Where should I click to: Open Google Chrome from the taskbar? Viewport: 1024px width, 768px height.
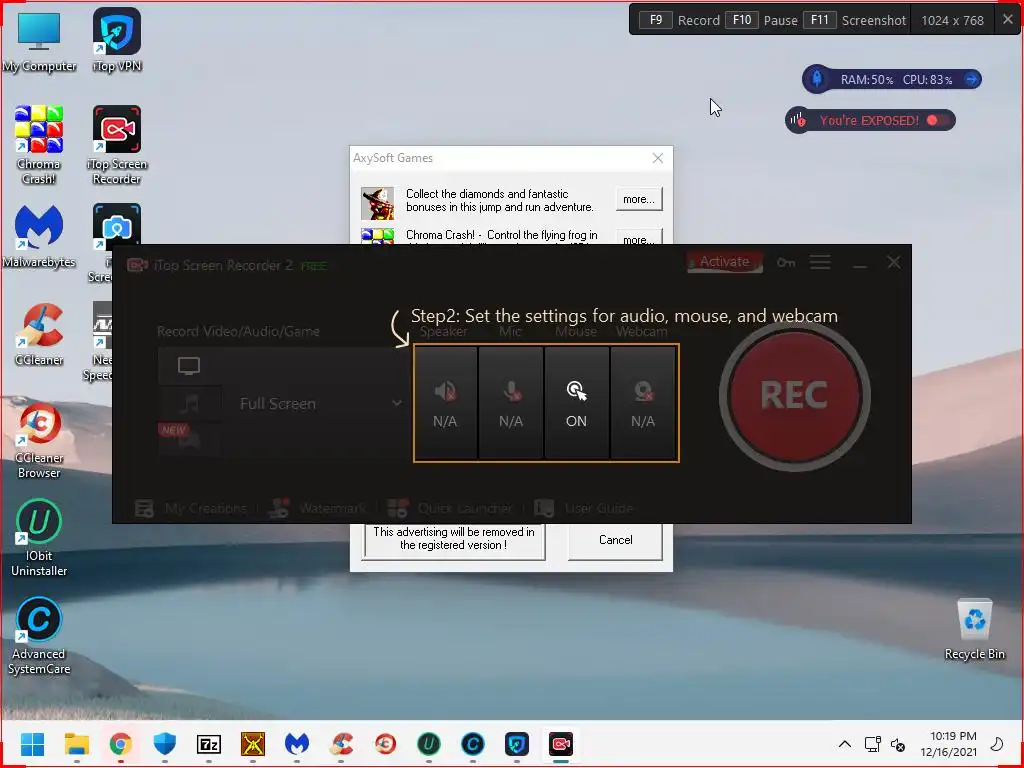coord(121,744)
